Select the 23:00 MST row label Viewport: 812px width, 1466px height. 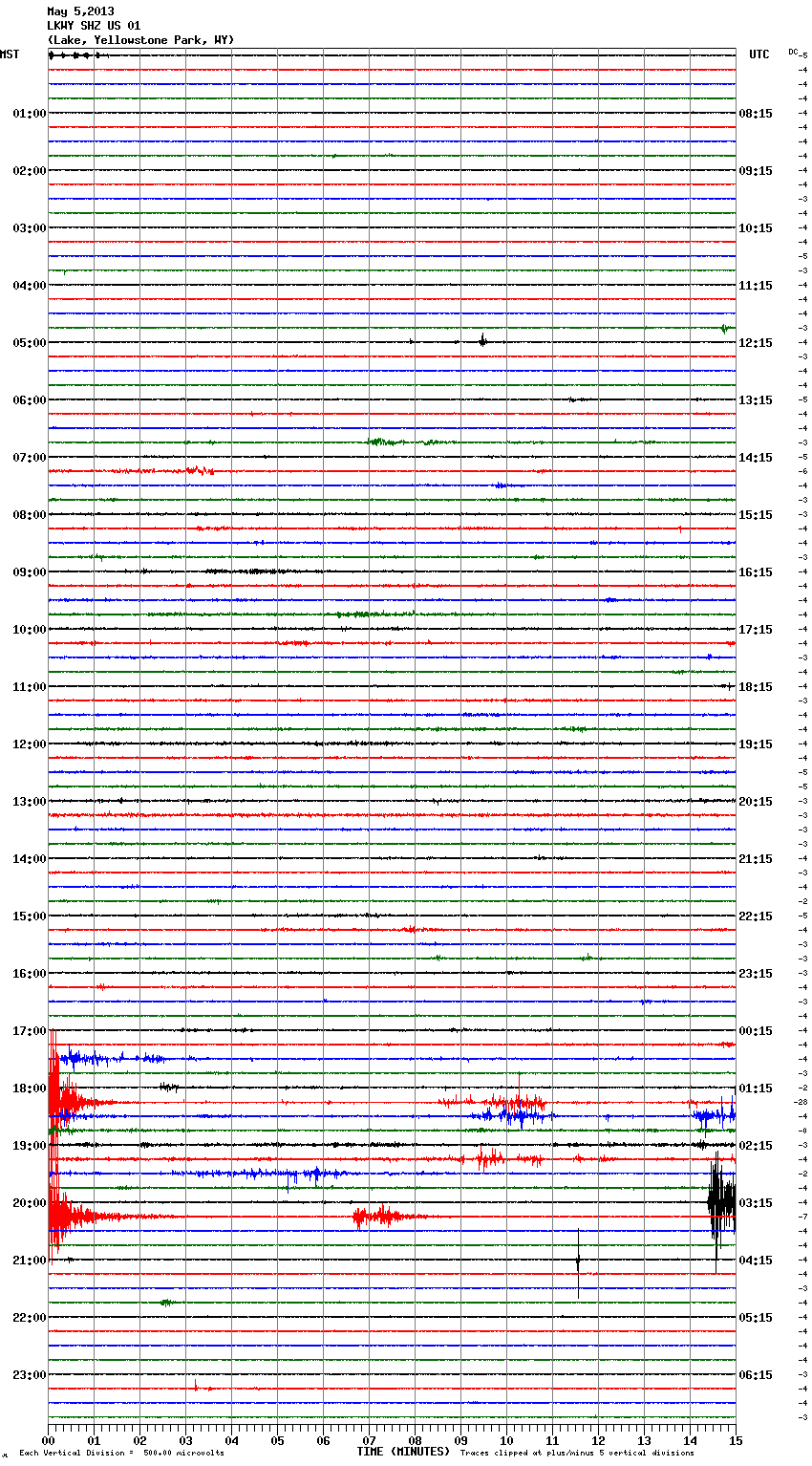click(30, 1375)
